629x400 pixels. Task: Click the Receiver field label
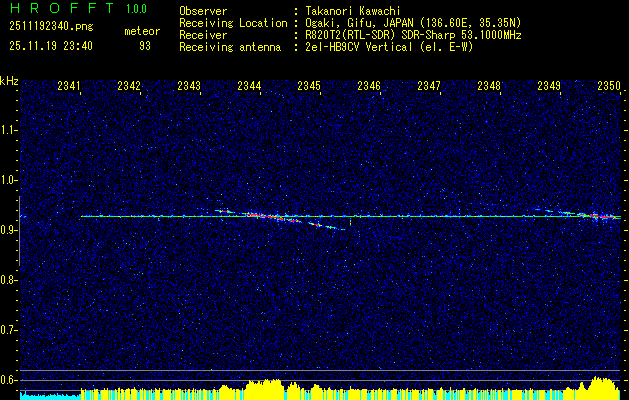(x=203, y=35)
